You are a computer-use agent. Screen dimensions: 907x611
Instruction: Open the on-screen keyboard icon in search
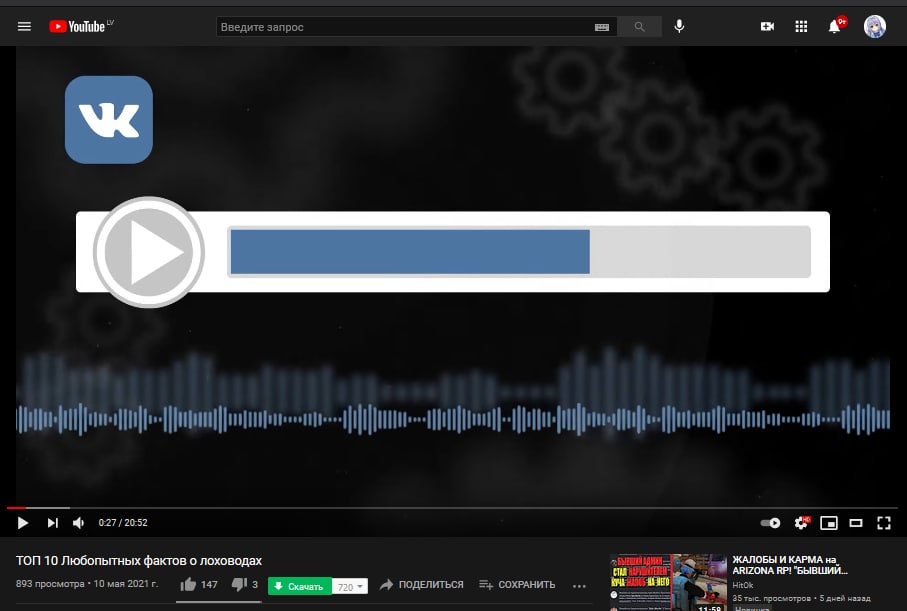602,27
